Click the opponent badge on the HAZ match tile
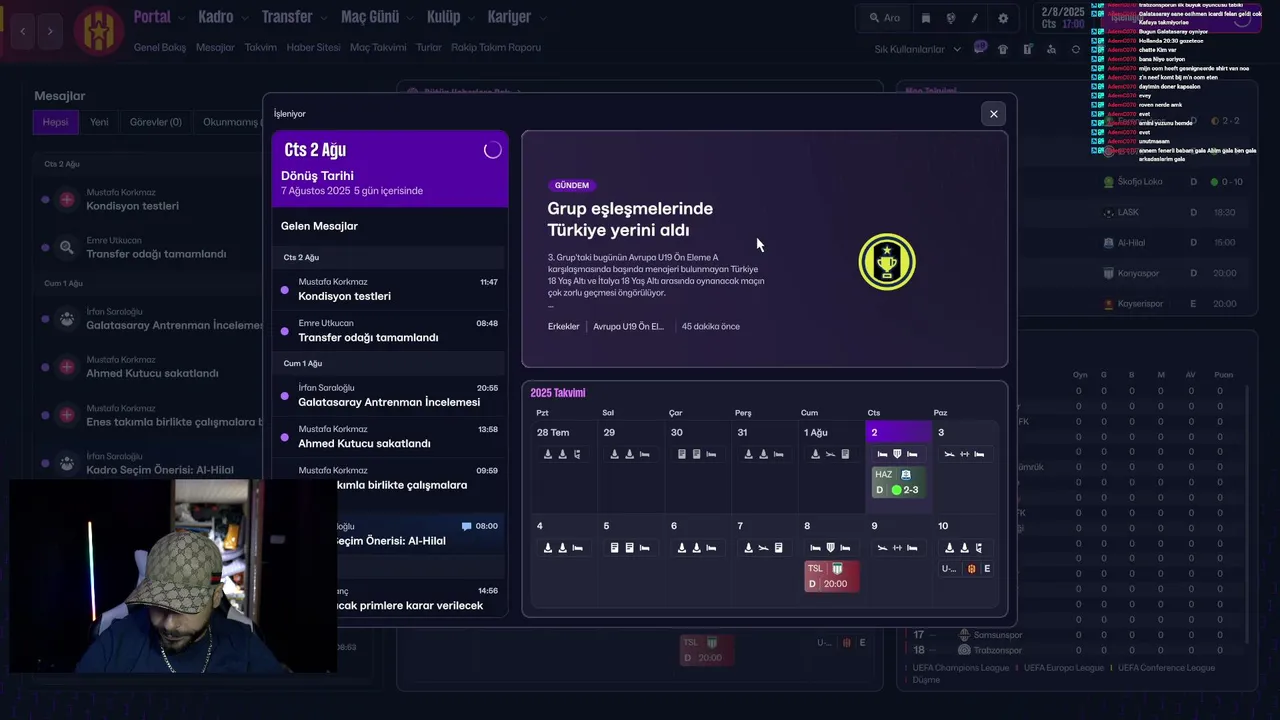 [906, 474]
